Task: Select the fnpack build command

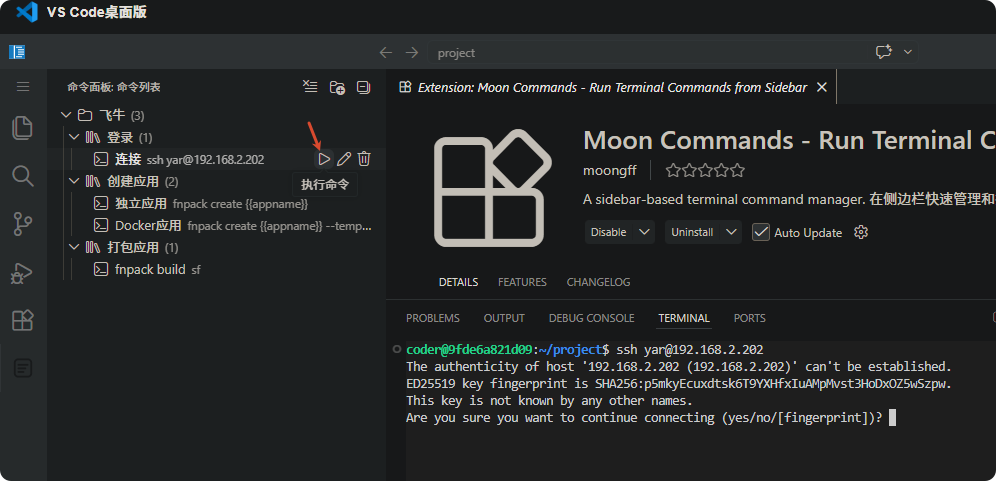Action: 216,269
